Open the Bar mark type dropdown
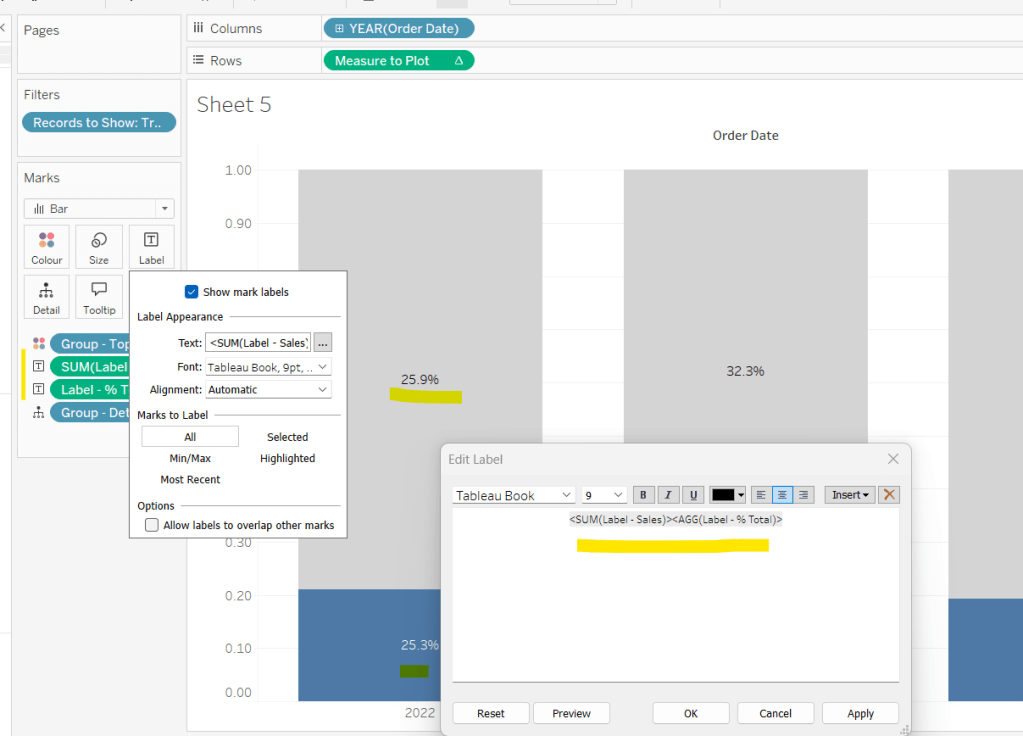Viewport: 1023px width, 736px height. point(99,209)
